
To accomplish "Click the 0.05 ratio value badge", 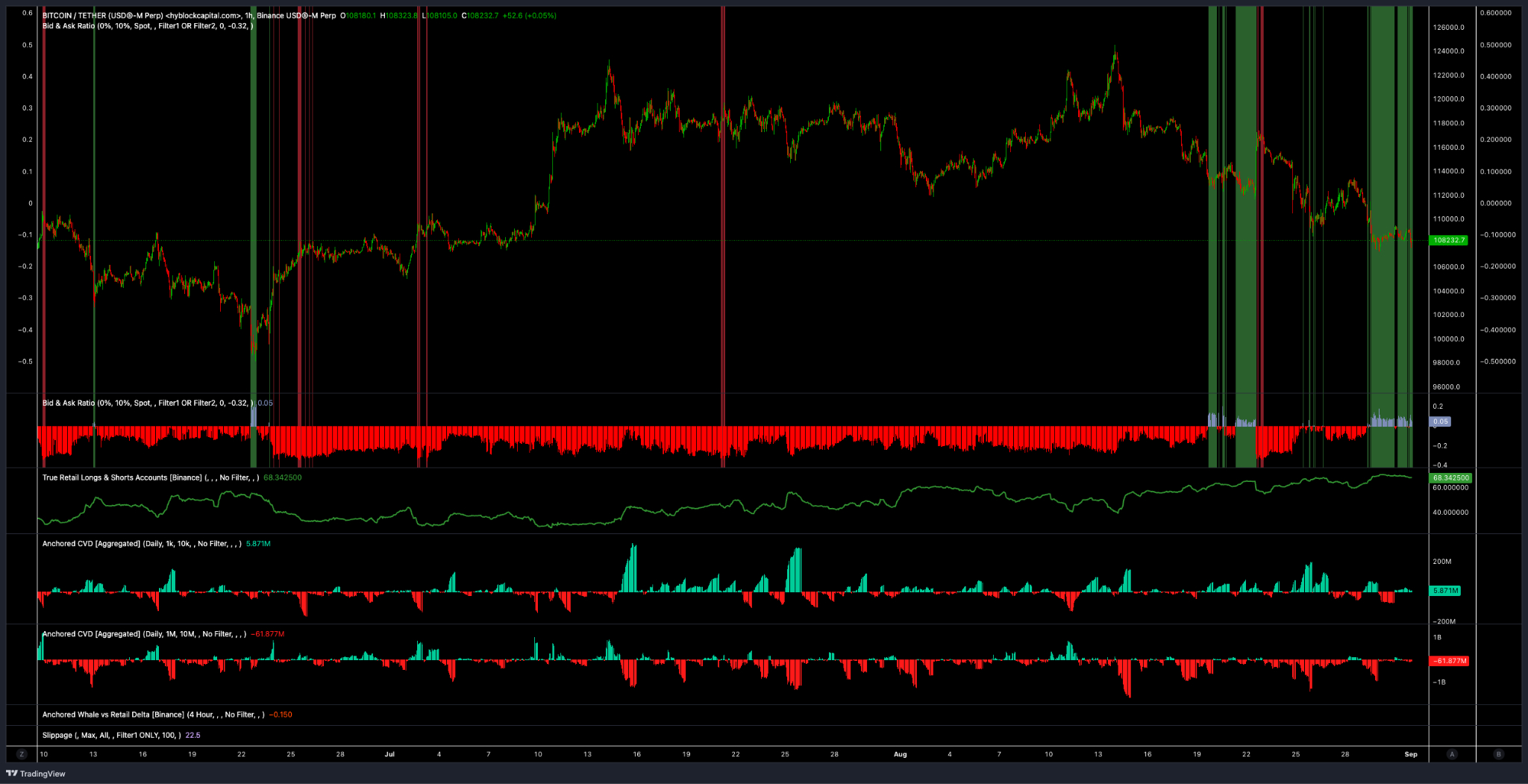I will pyautogui.click(x=1440, y=421).
